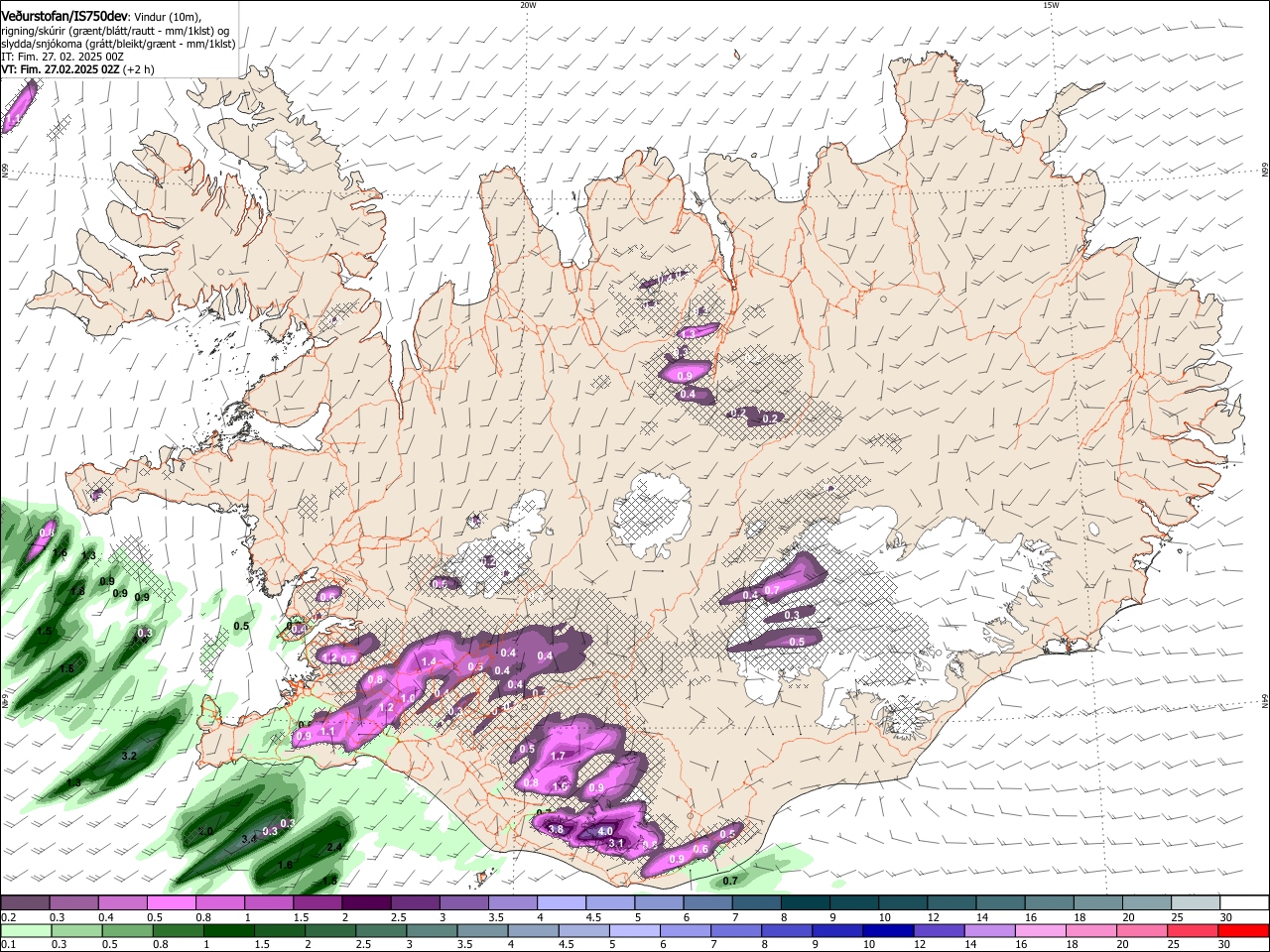Select the deep blue 10–12 swatch in lower legend
The width and height of the screenshot is (1270, 952).
click(887, 930)
